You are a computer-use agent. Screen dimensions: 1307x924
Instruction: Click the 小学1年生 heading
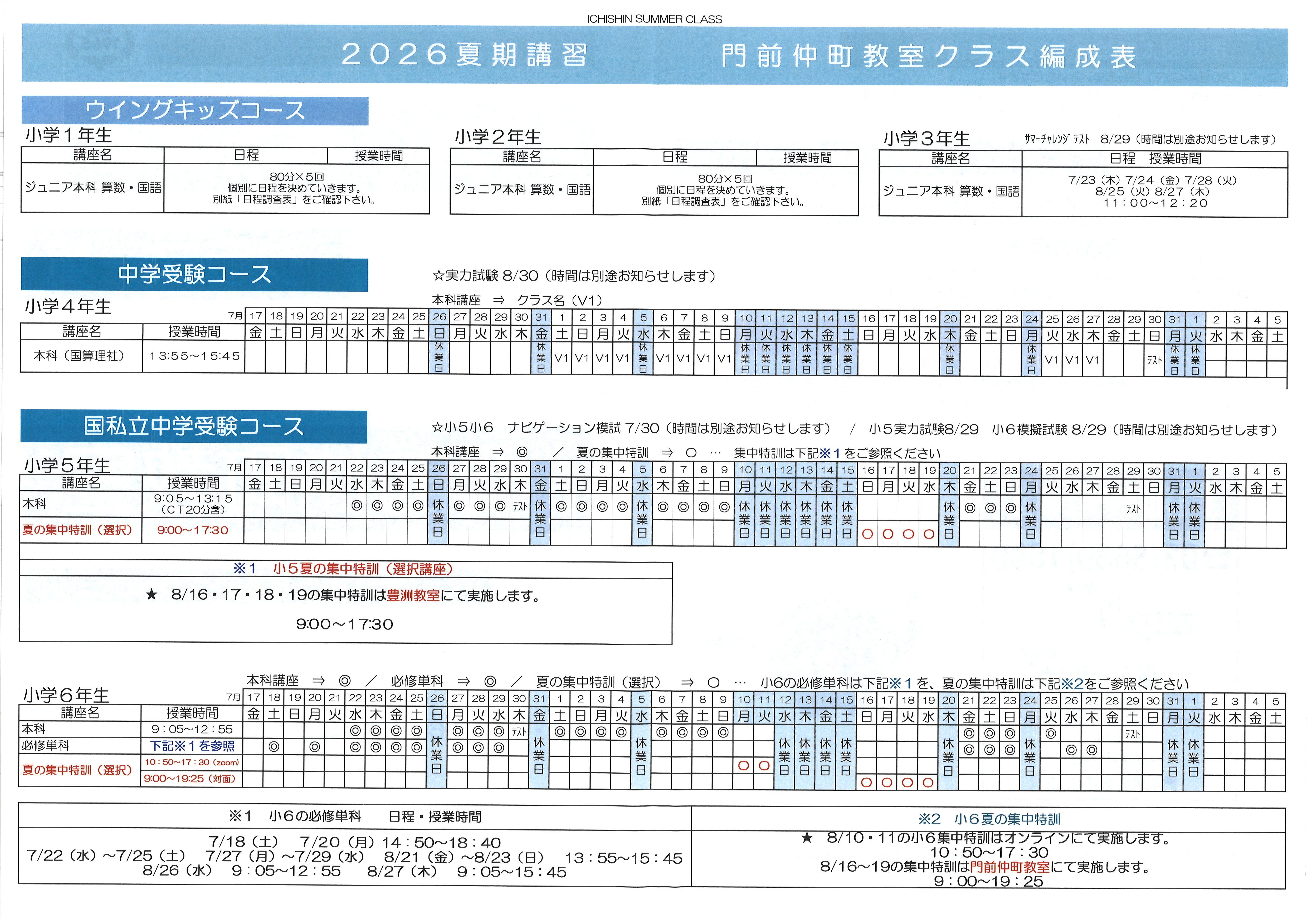(68, 135)
